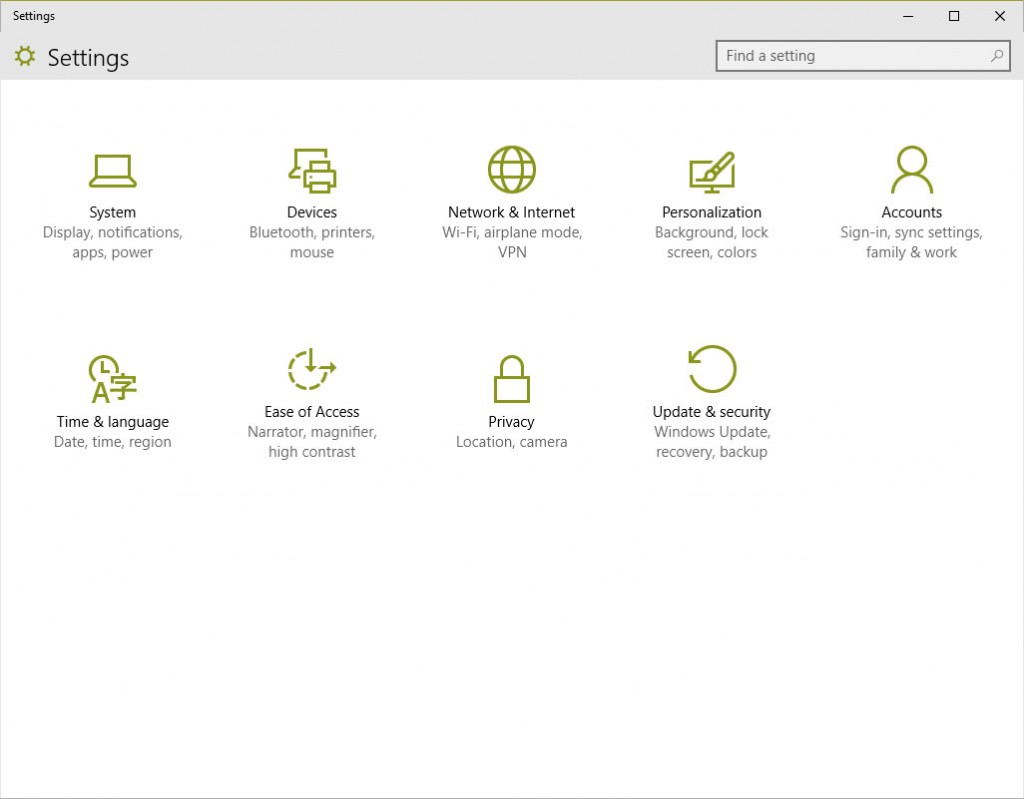Minimize the Settings window

pyautogui.click(x=908, y=16)
